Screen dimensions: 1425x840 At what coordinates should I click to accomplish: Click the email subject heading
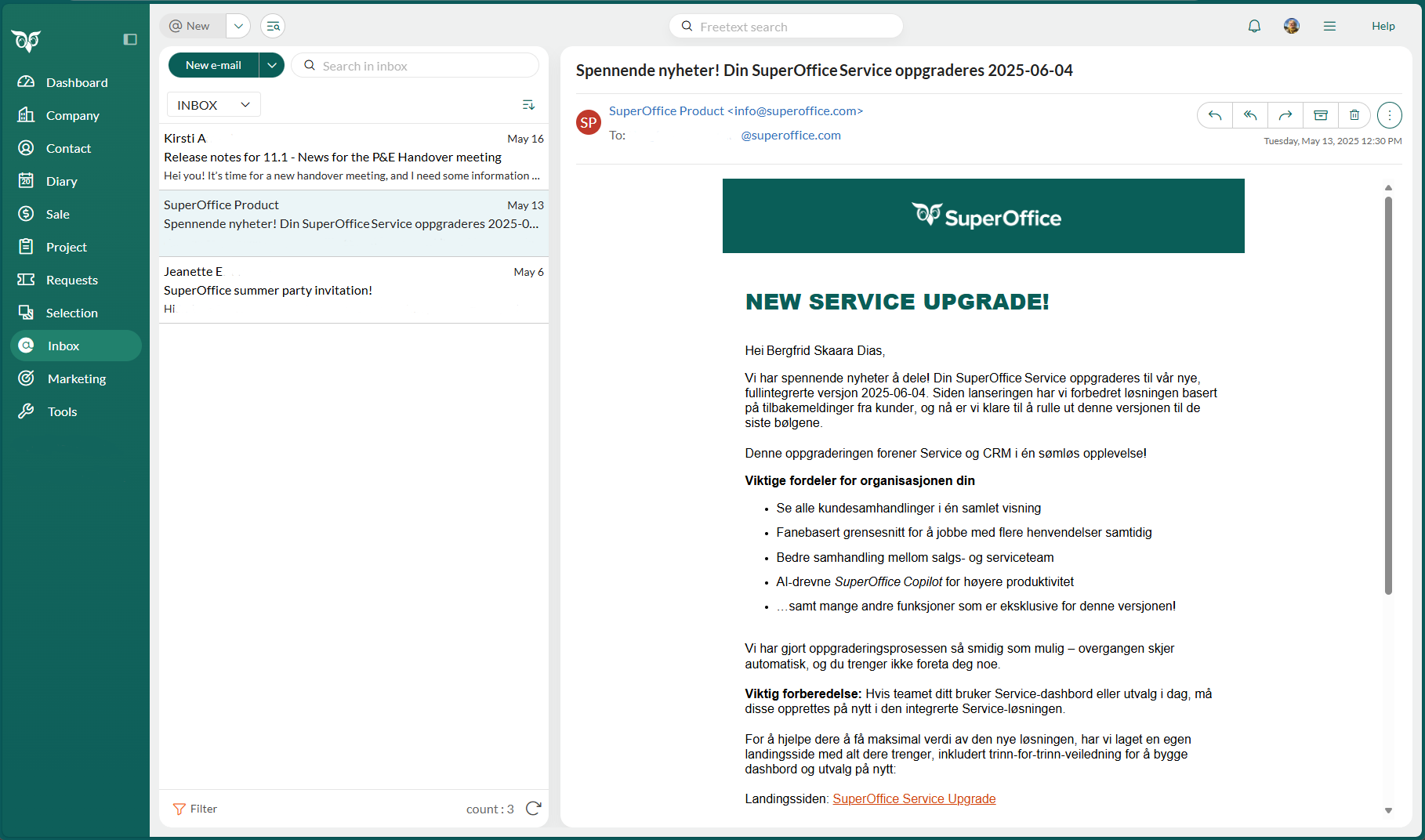tap(825, 71)
